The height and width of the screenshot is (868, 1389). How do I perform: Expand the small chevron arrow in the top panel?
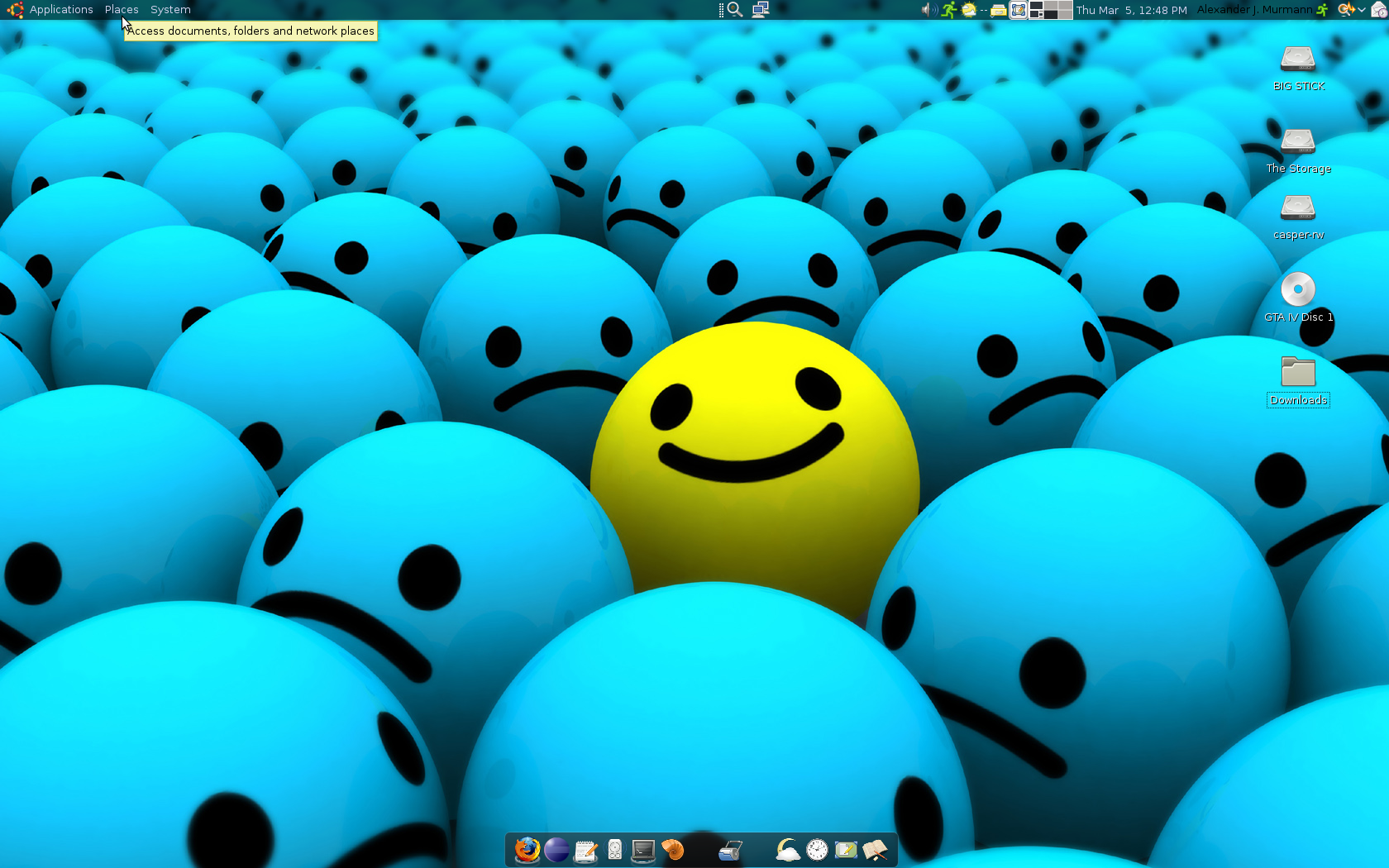[x=1361, y=10]
